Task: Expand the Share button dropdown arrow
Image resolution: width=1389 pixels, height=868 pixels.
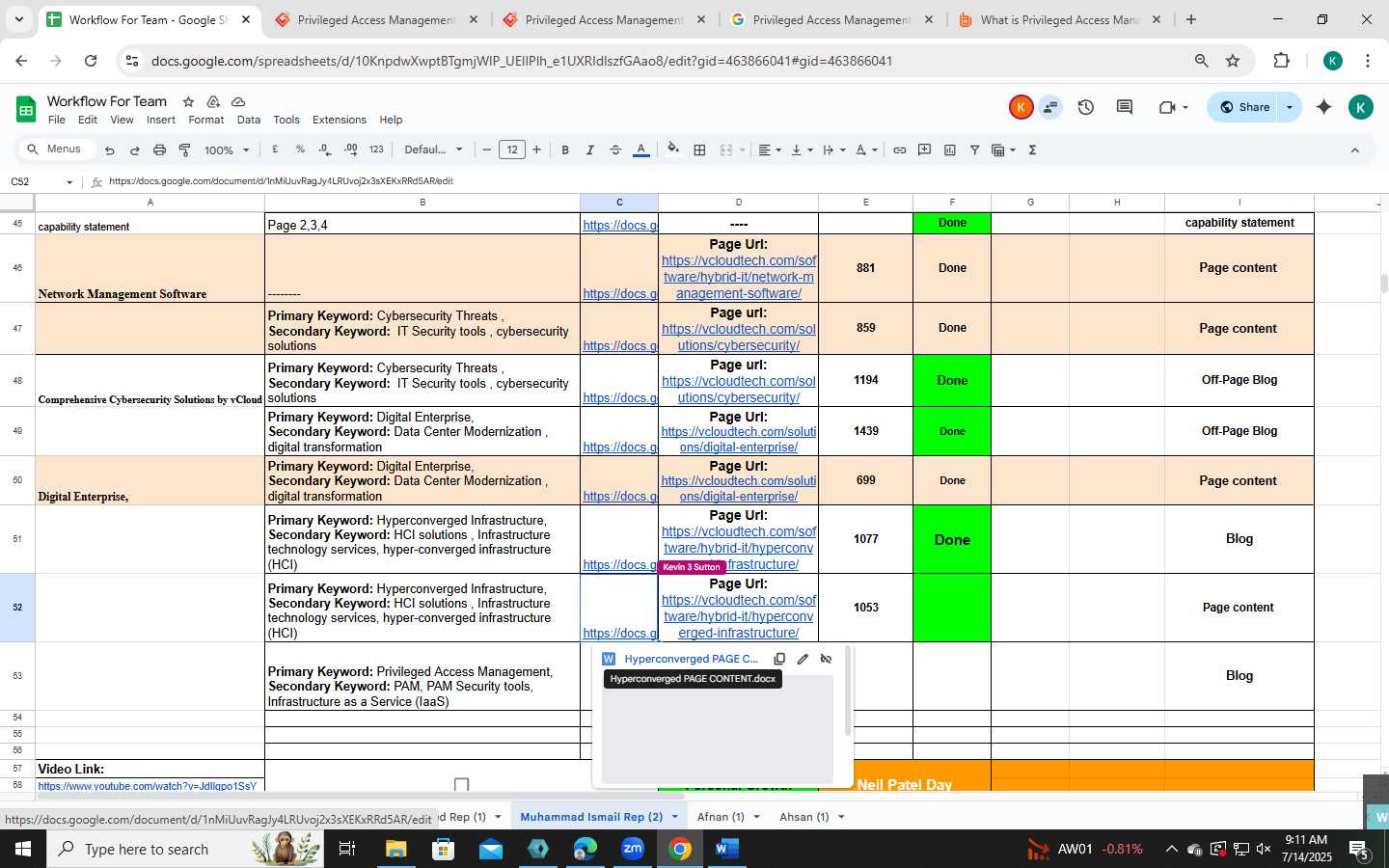Action: tap(1290, 107)
